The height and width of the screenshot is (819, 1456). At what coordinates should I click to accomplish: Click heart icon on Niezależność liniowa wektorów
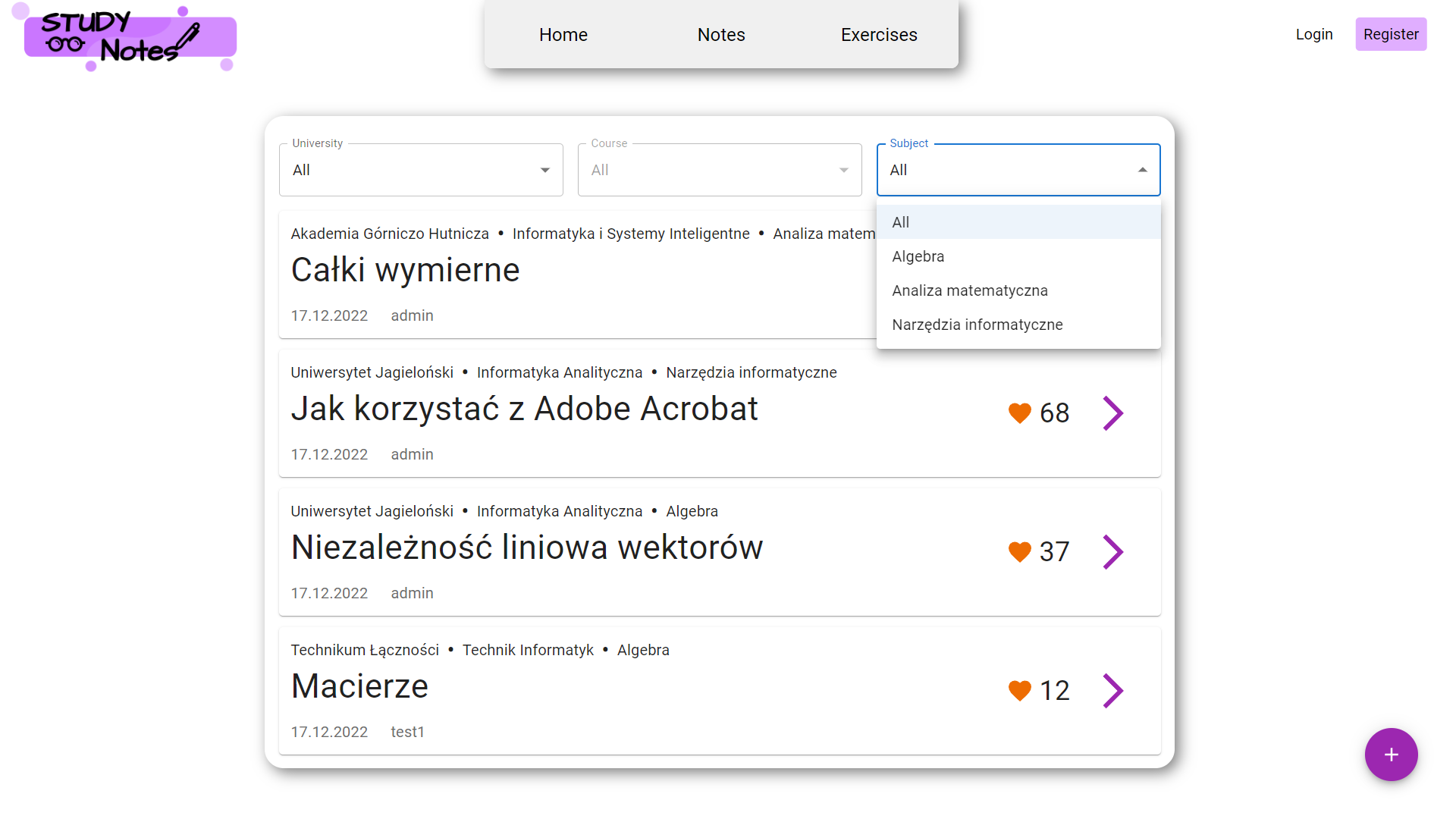coord(1019,552)
